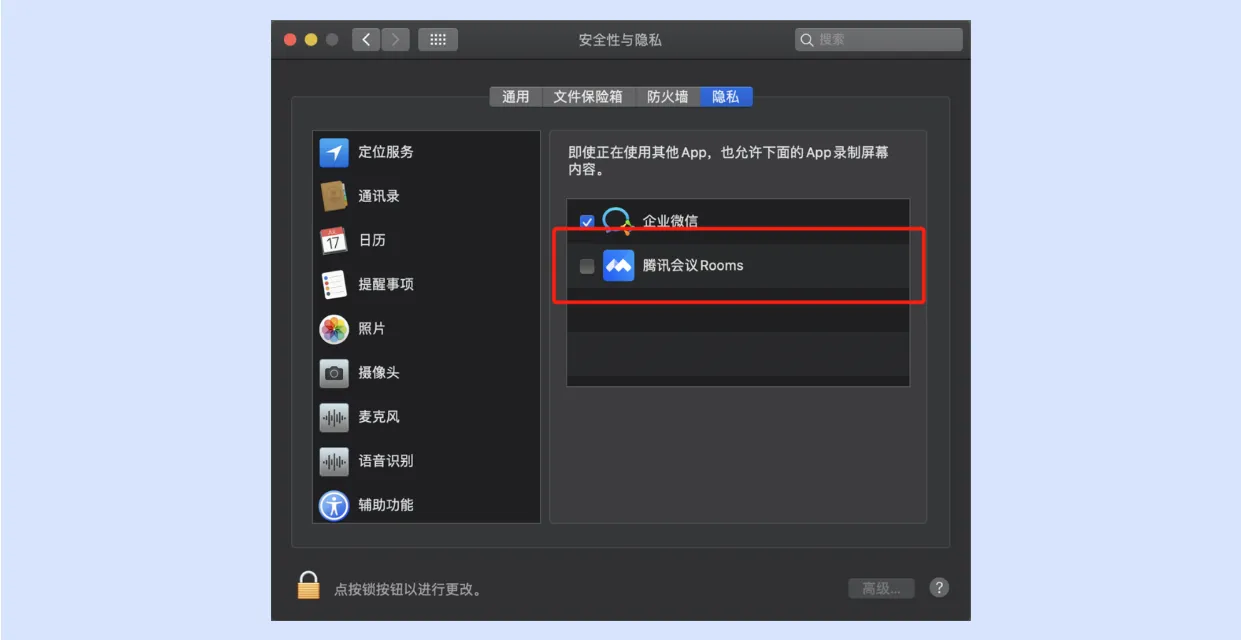Click the Microphone (麦克风) waveform icon

tap(334, 417)
